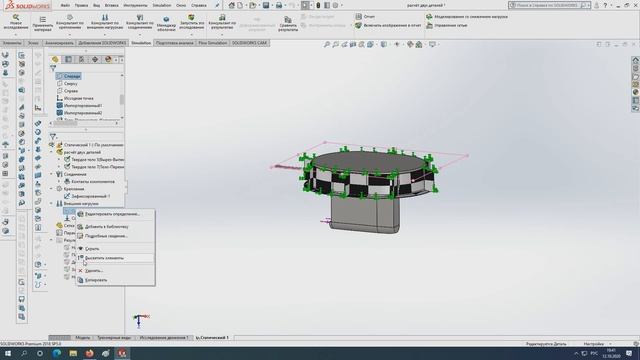640x360 pixels.
Task: Click the Save icon in top toolbar
Action: tap(266, 5)
